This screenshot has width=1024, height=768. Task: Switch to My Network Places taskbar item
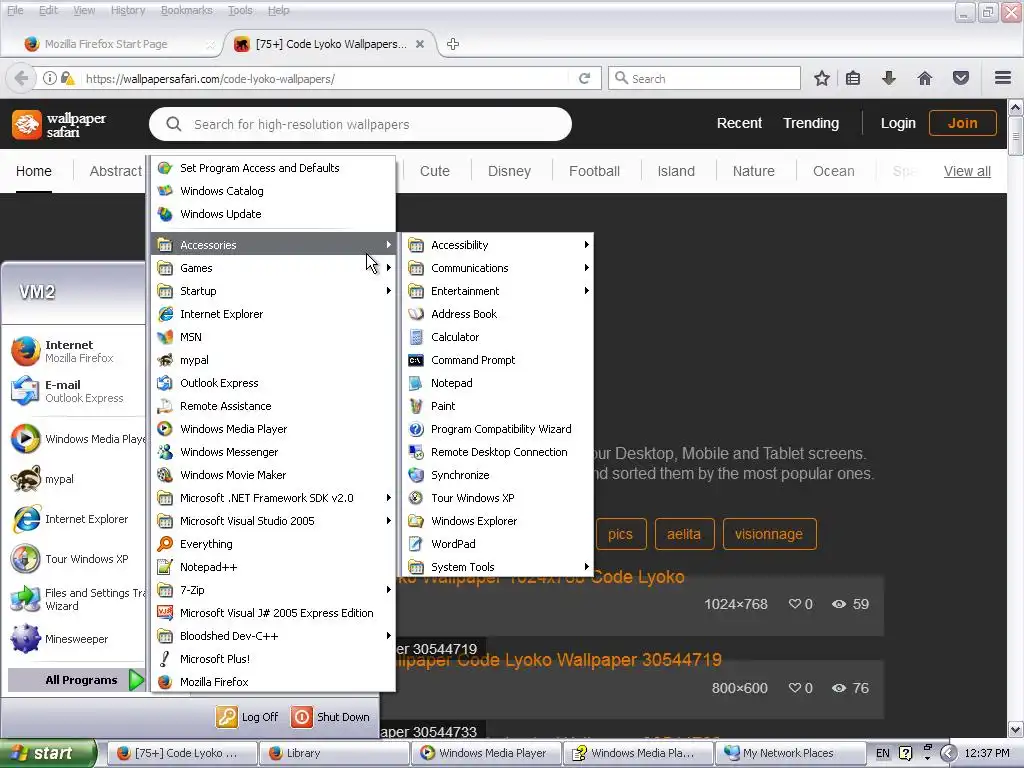[x=790, y=753]
